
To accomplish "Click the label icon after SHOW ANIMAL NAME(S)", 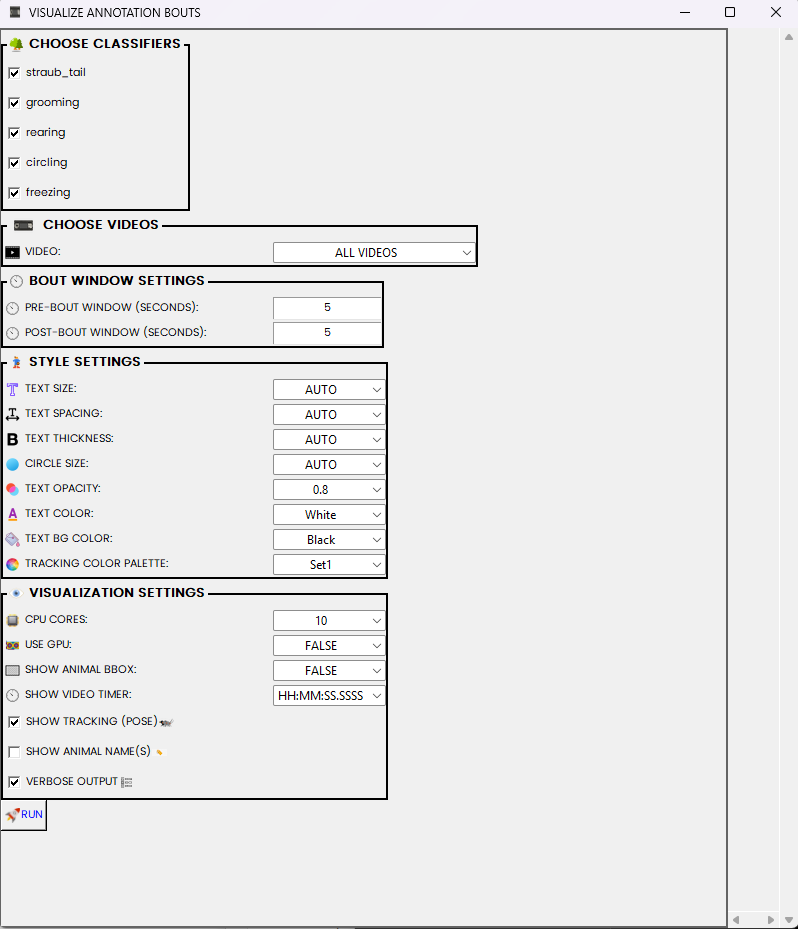I will pyautogui.click(x=159, y=752).
